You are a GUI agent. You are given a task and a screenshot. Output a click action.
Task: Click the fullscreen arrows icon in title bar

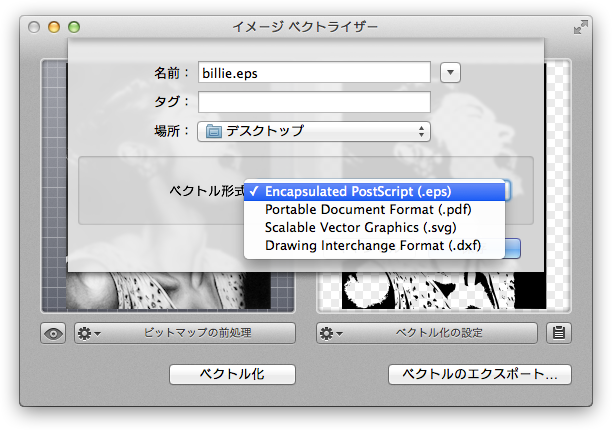tap(581, 27)
